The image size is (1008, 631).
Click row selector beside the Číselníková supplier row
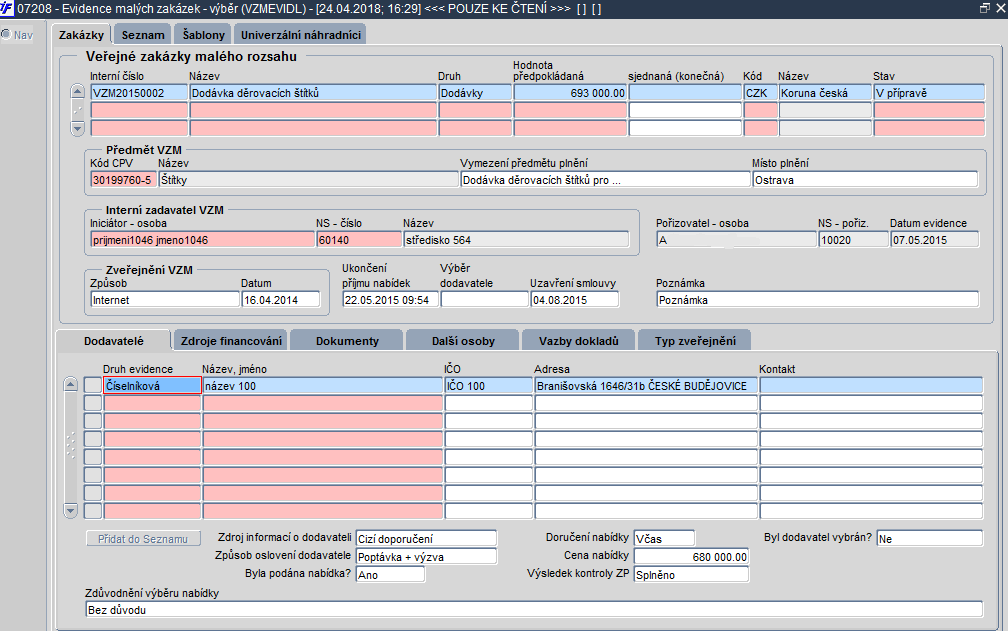click(93, 385)
